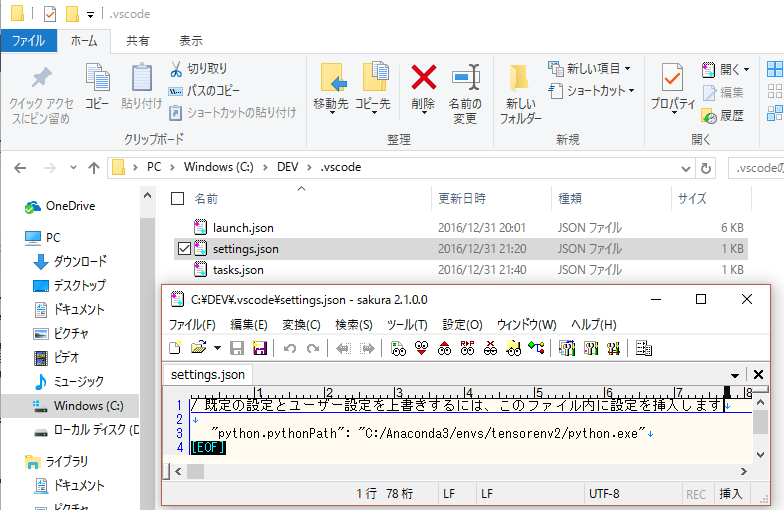784x510 pixels.
Task: Click the 切り取り scissors button
Action: (198, 68)
